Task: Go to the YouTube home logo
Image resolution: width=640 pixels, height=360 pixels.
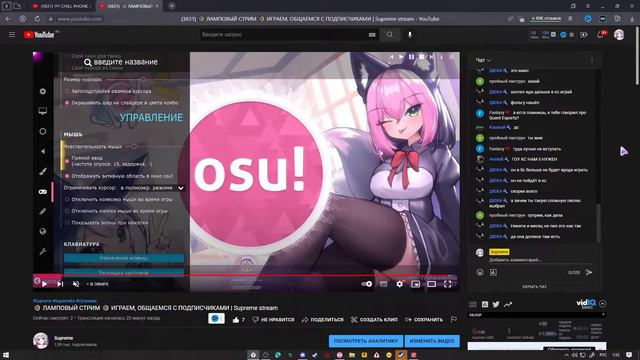Action: pos(39,35)
